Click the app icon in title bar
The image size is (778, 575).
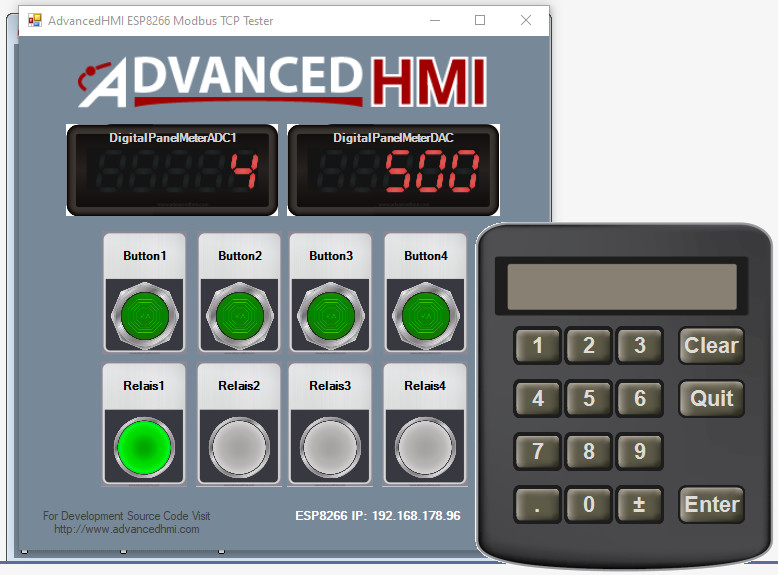(35, 20)
